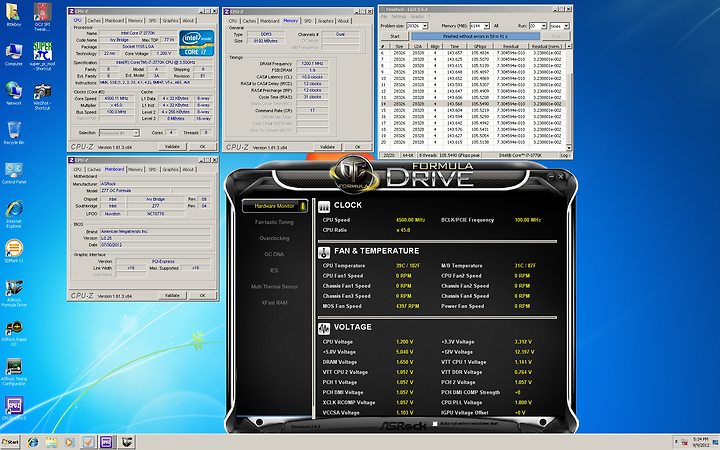This screenshot has height=450, width=720.
Task: Click the LinX finished progress bar
Action: 475,36
